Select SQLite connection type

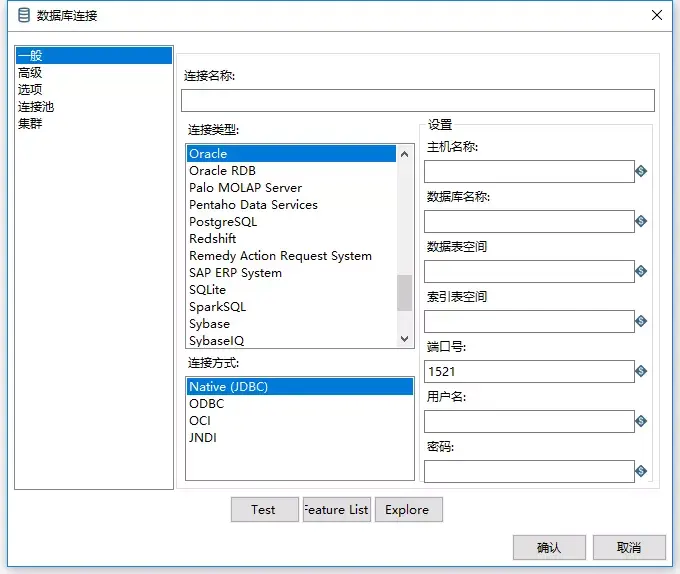(291, 290)
